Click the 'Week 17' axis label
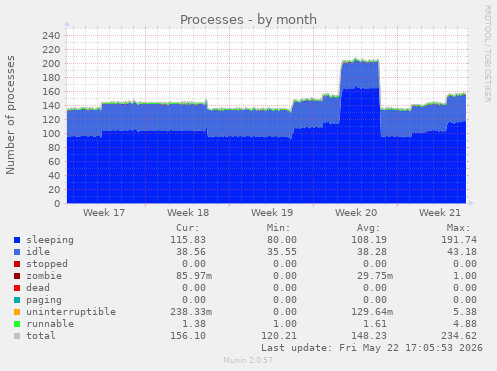Screen dimensions: 497x371 click(x=104, y=213)
